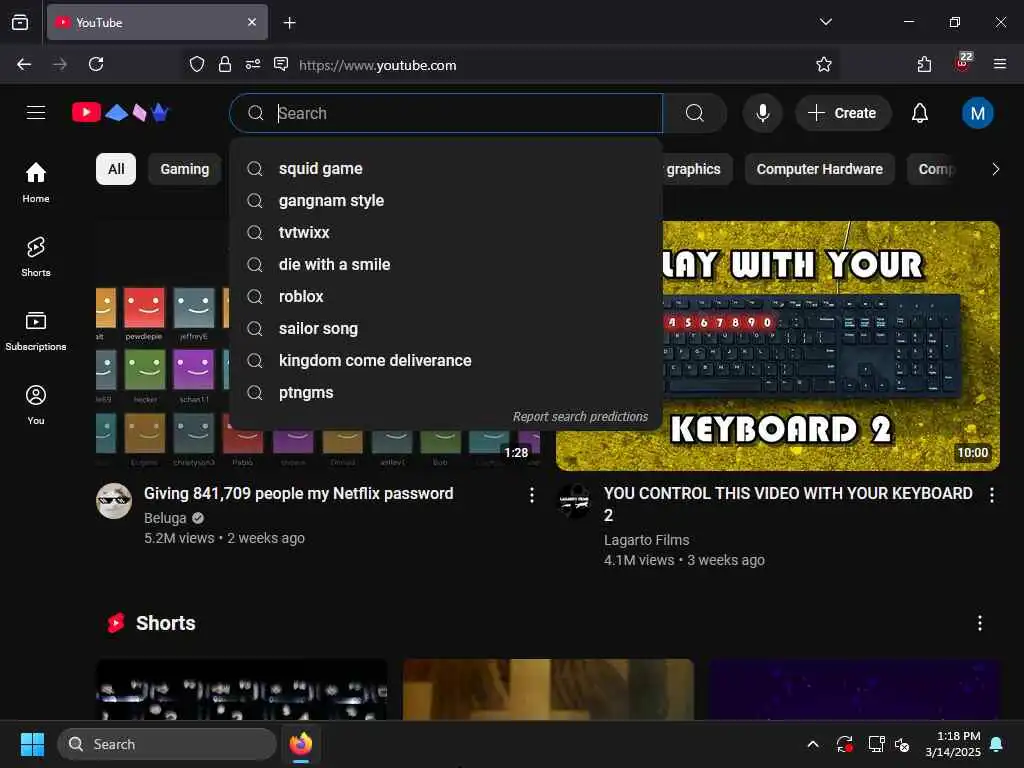Choose the ptngms suggestion
1024x768 pixels.
pyautogui.click(x=445, y=392)
